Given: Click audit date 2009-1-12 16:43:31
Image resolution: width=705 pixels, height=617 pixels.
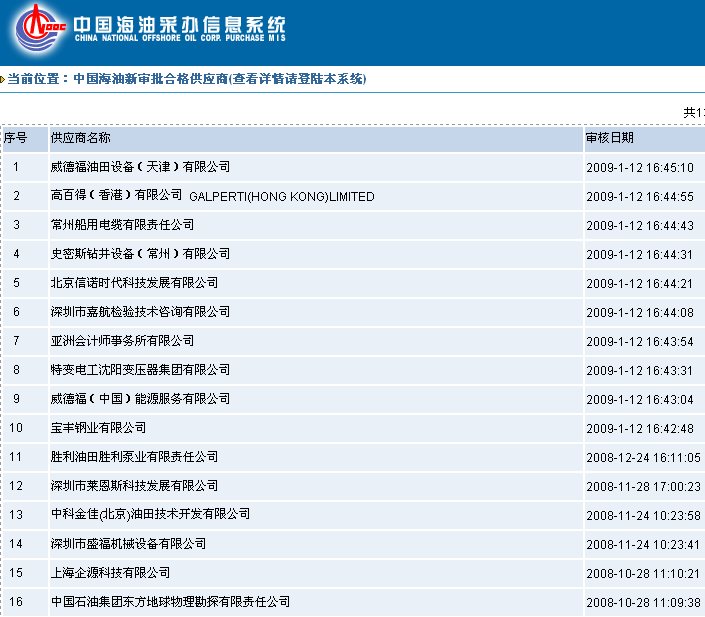Looking at the screenshot, I should pos(639,371).
